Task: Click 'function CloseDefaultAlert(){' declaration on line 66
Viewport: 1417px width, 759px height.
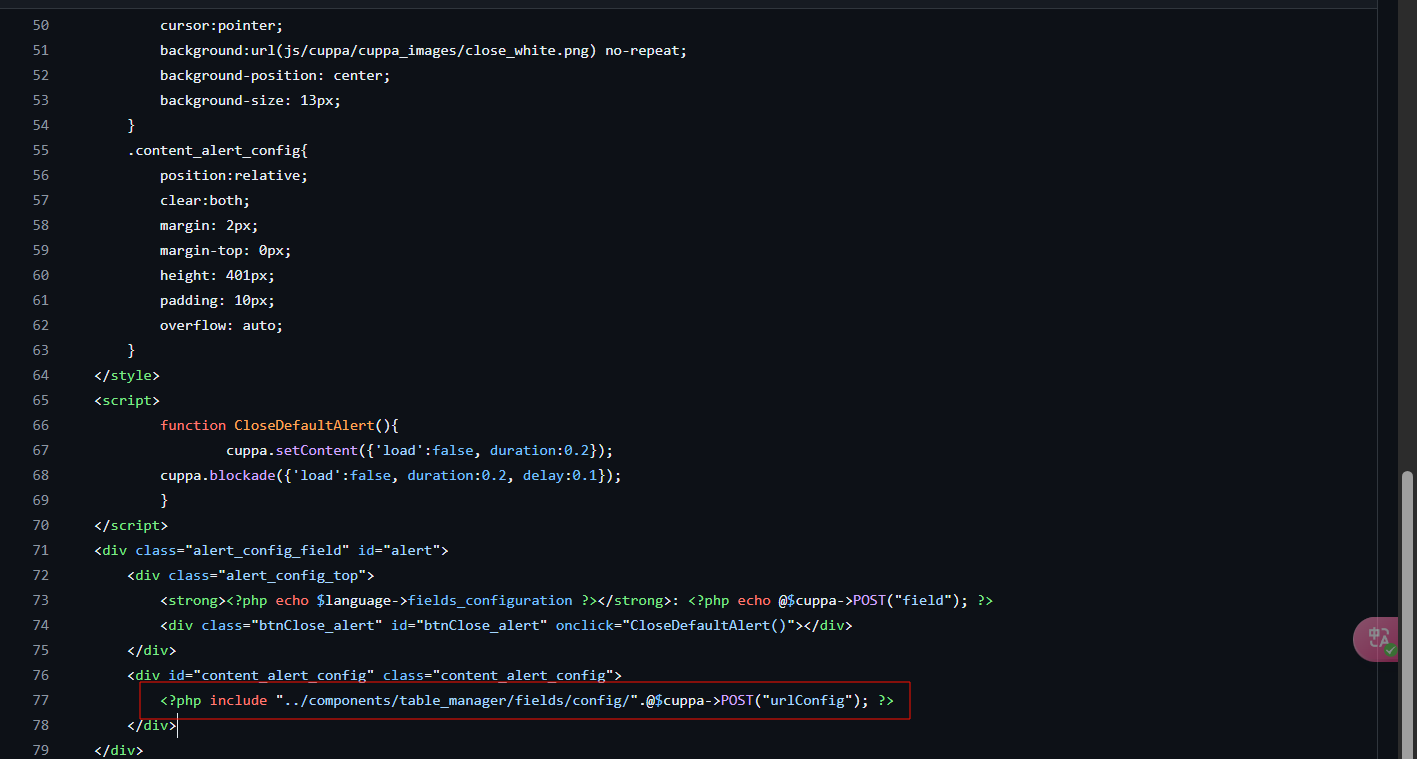Action: click(280, 425)
